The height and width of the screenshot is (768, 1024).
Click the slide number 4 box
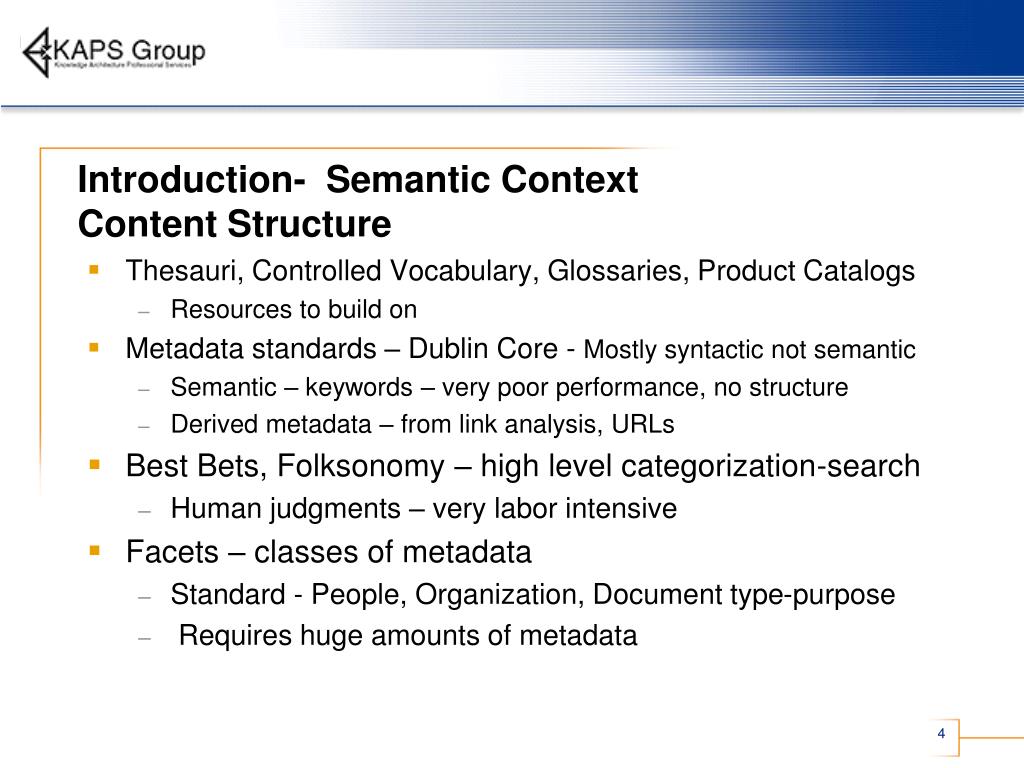tap(942, 733)
